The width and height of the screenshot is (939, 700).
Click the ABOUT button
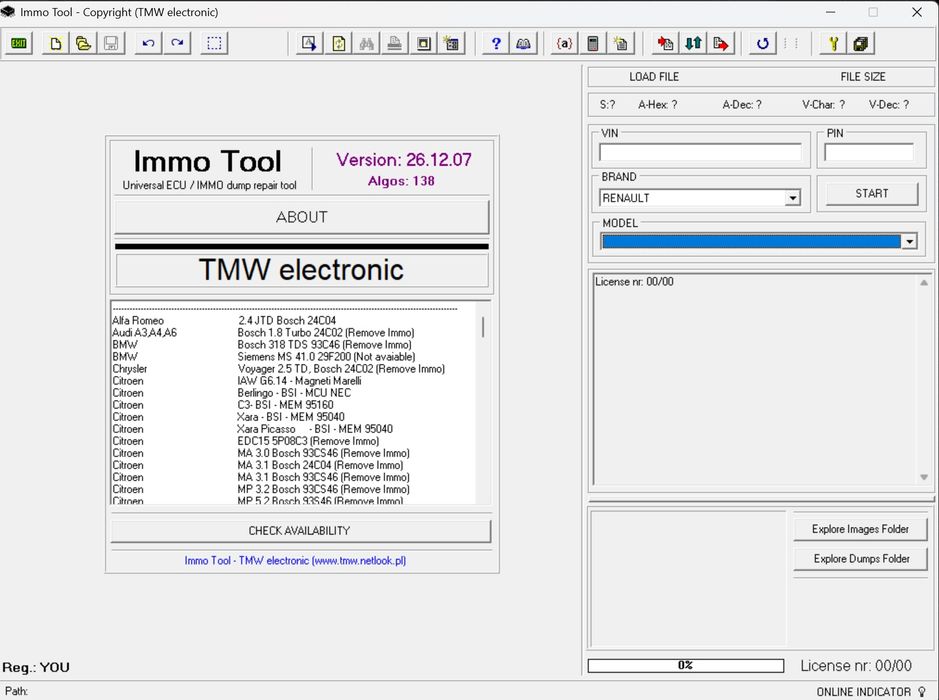pyautogui.click(x=302, y=217)
